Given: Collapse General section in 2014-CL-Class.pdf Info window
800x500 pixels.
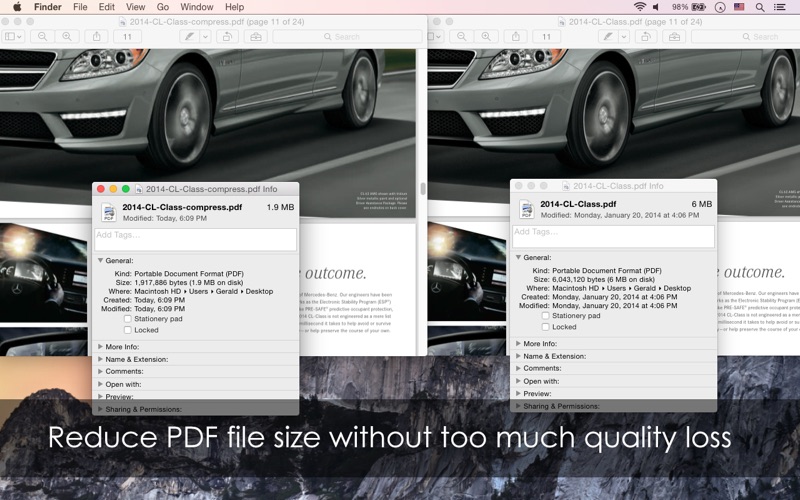Looking at the screenshot, I should pos(518,258).
